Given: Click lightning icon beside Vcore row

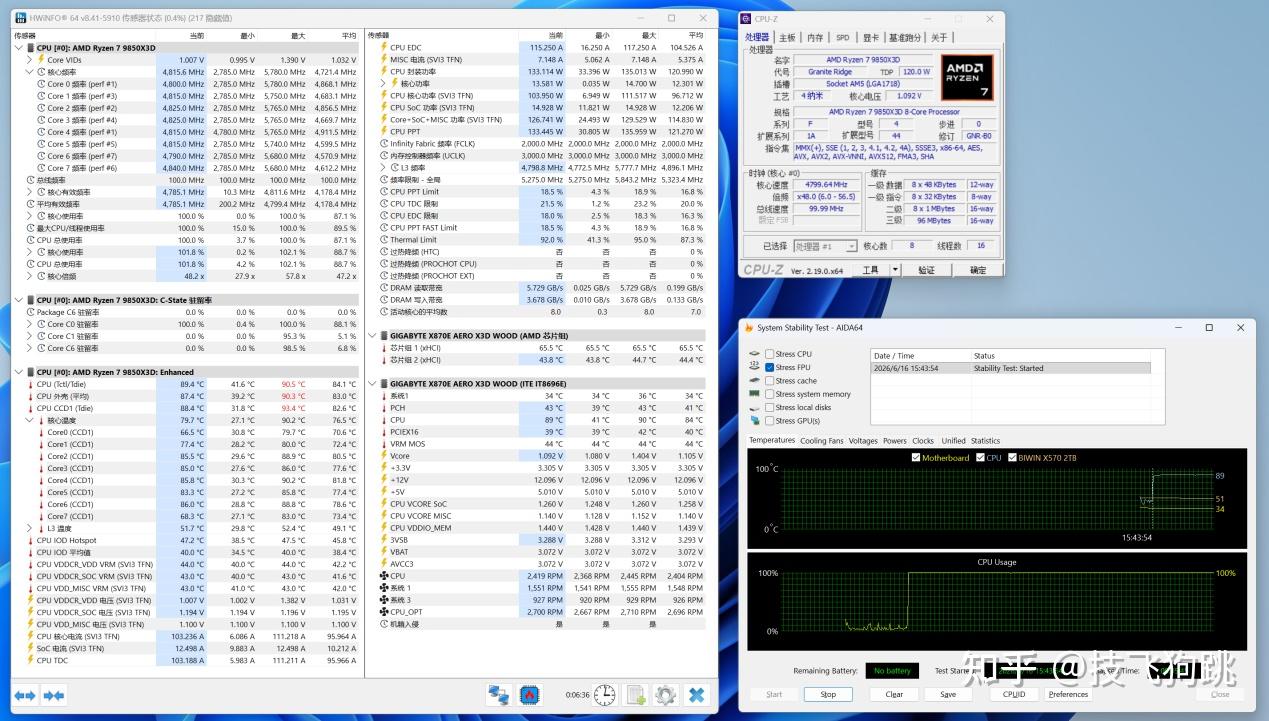Looking at the screenshot, I should tap(383, 456).
